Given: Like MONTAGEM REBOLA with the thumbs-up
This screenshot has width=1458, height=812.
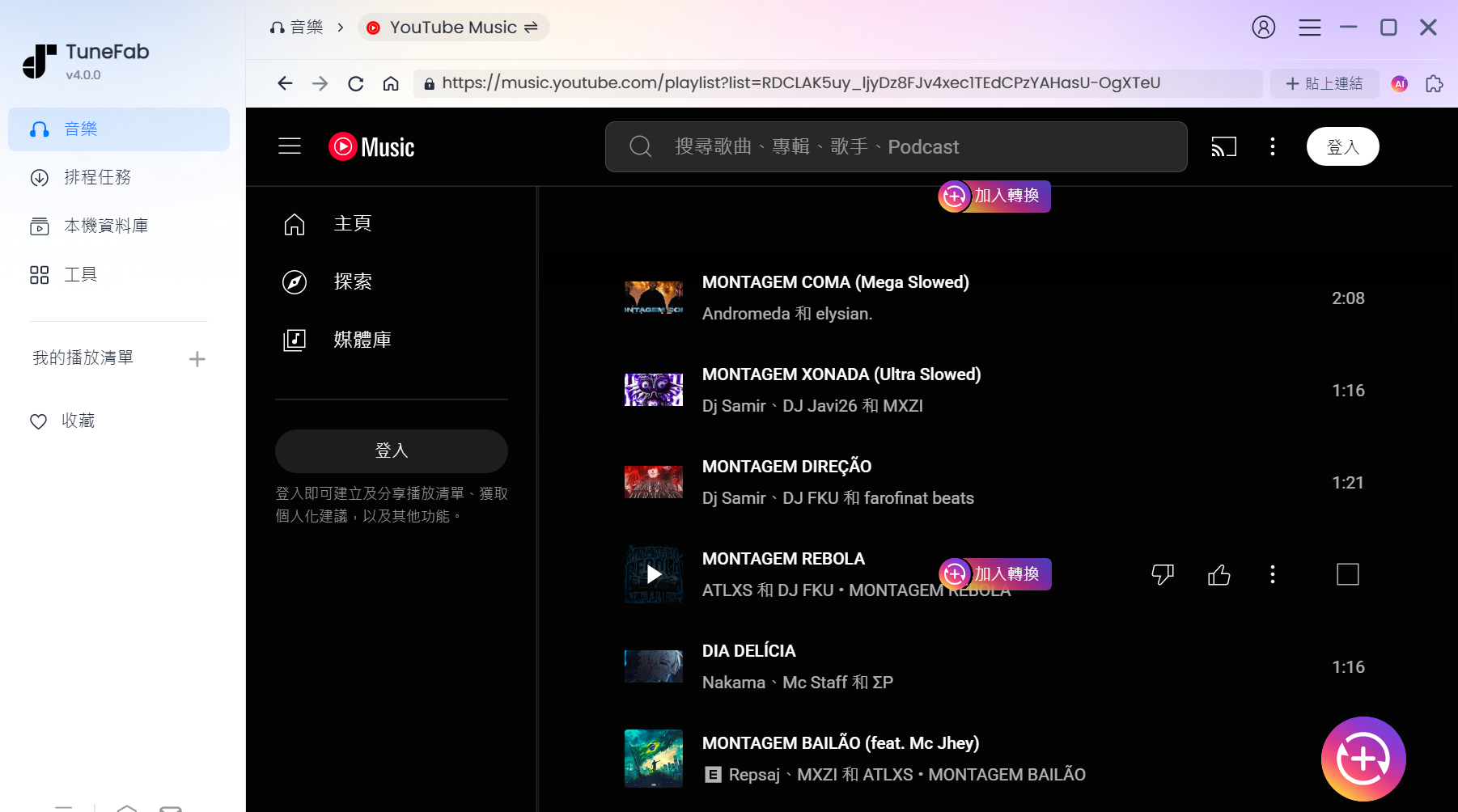Looking at the screenshot, I should coord(1219,574).
